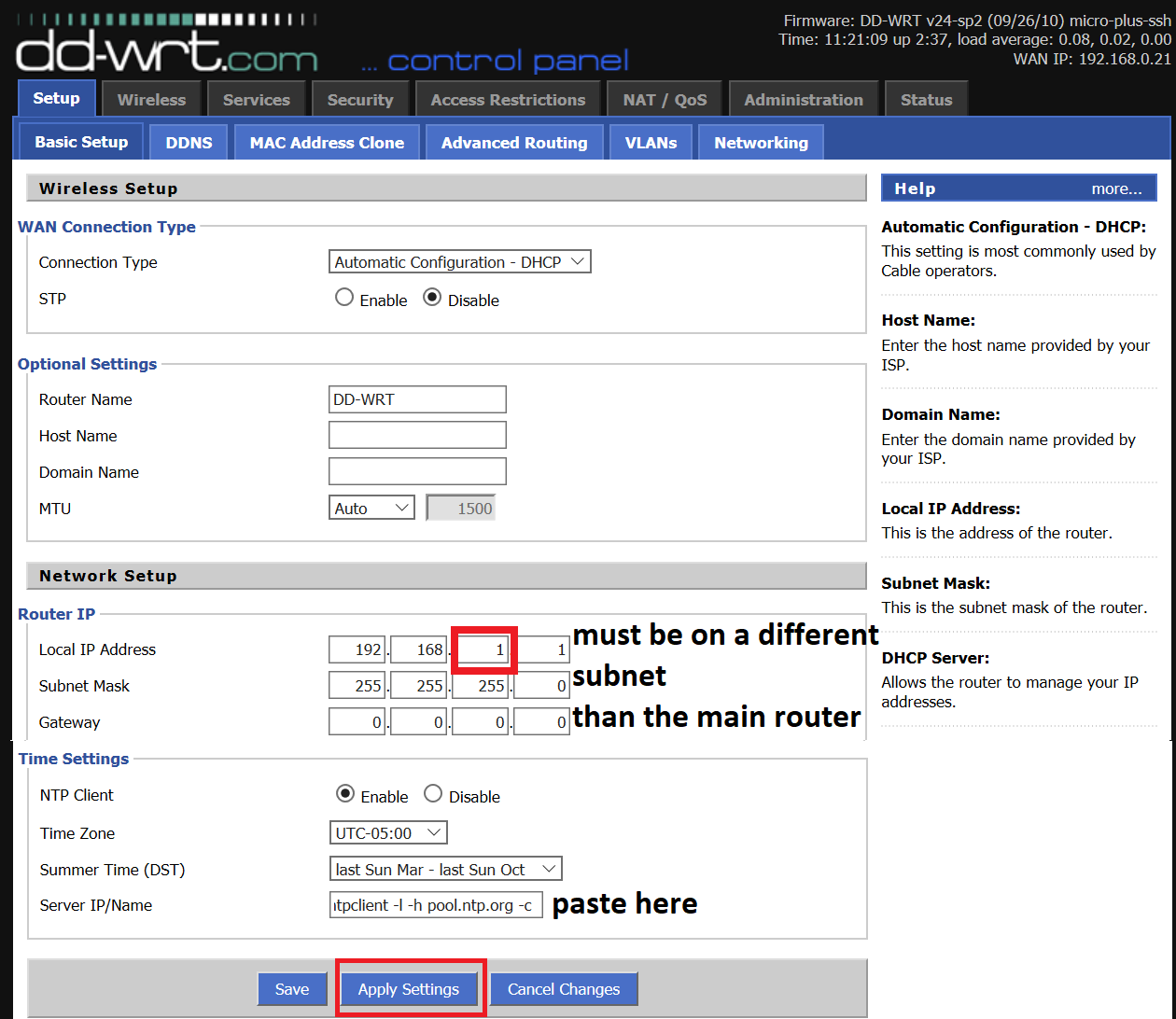This screenshot has width=1176, height=1019.
Task: View the Status tab
Action: [x=926, y=99]
